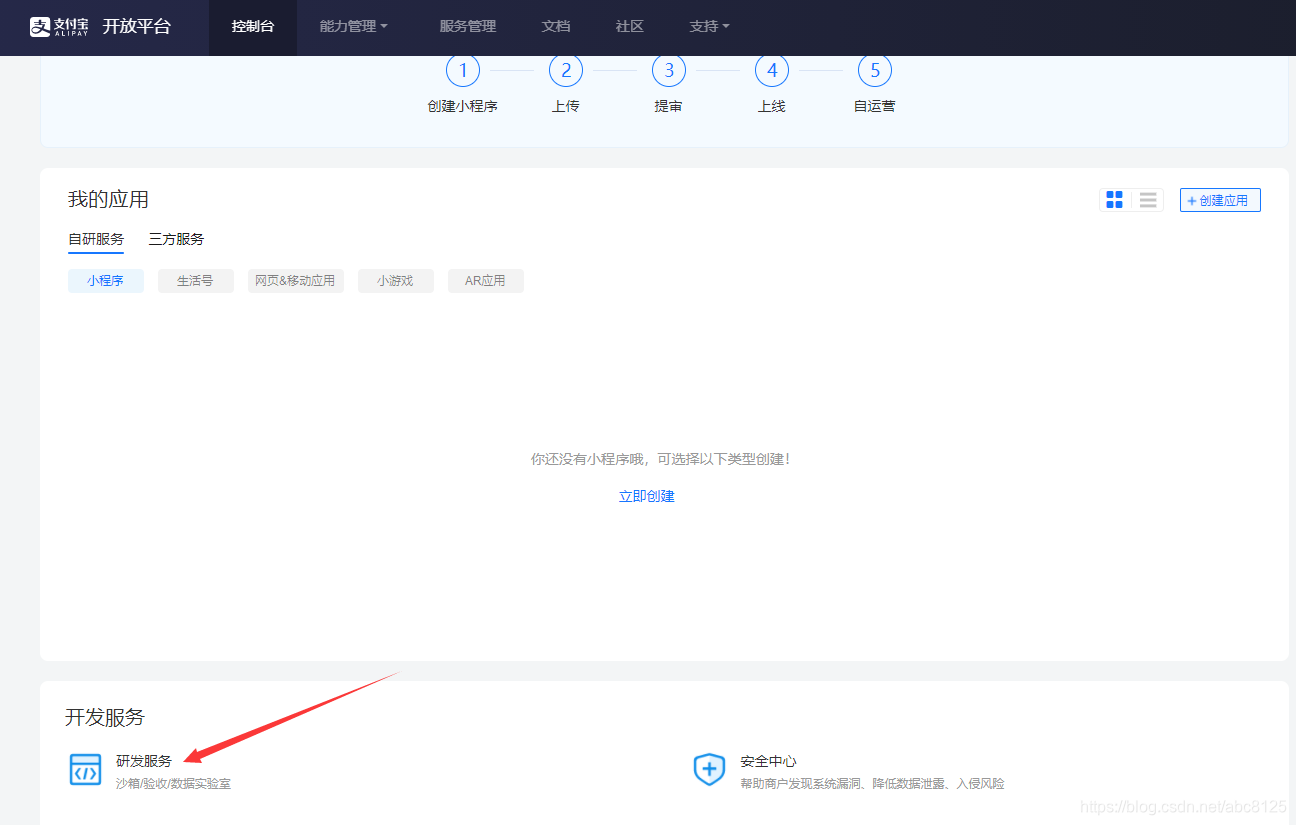Click step 2 circle 上传
The image size is (1296, 825).
tap(566, 71)
